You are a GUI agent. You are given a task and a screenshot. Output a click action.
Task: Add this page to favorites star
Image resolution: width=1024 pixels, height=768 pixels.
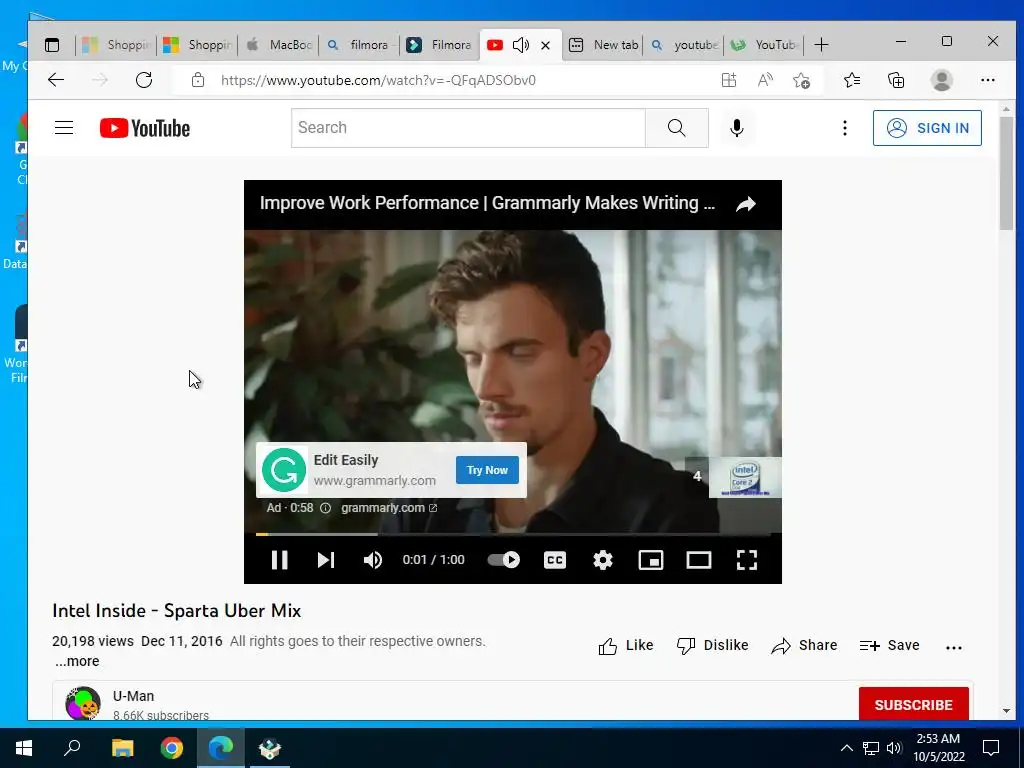click(801, 80)
